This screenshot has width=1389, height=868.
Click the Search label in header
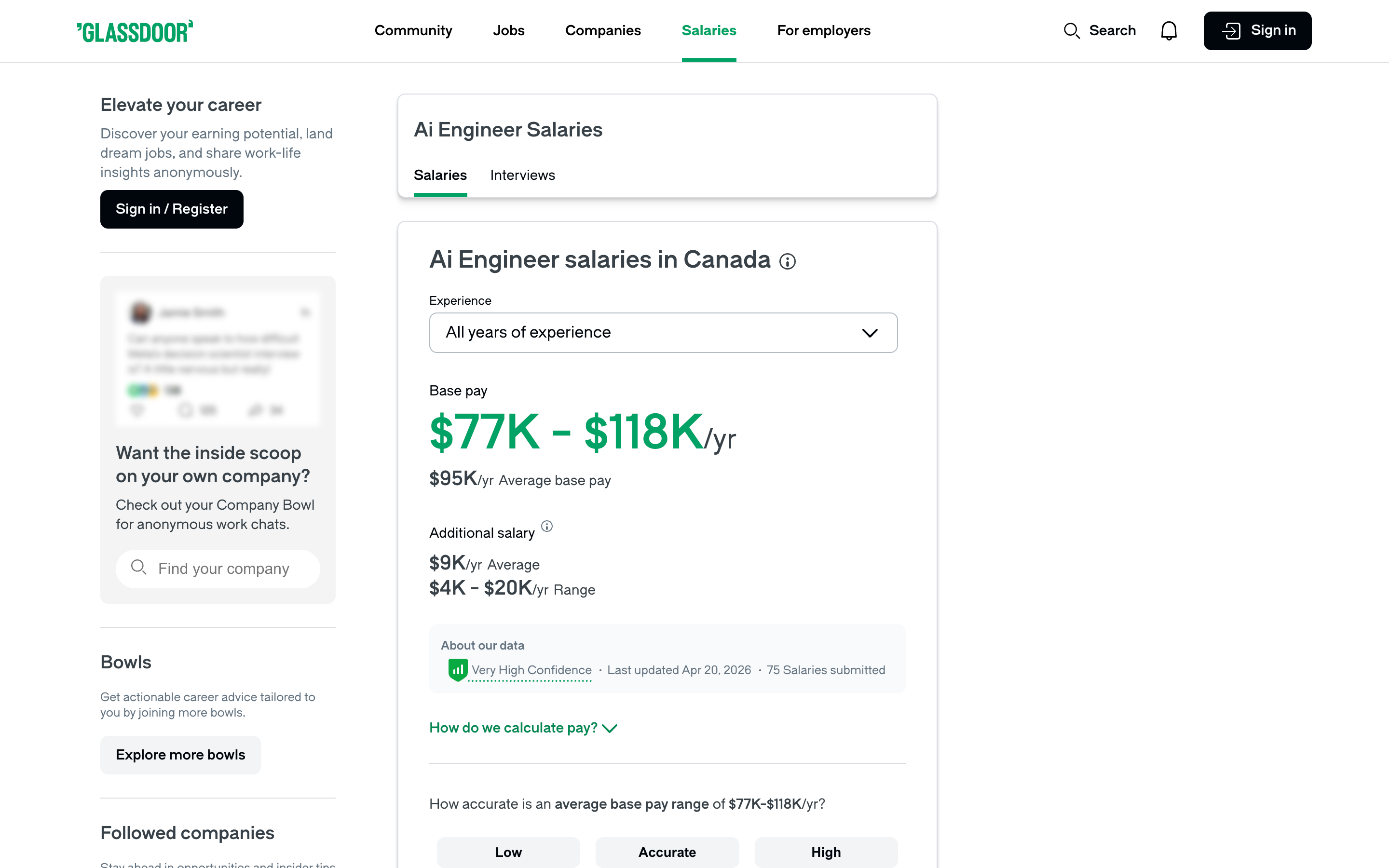point(1112,30)
